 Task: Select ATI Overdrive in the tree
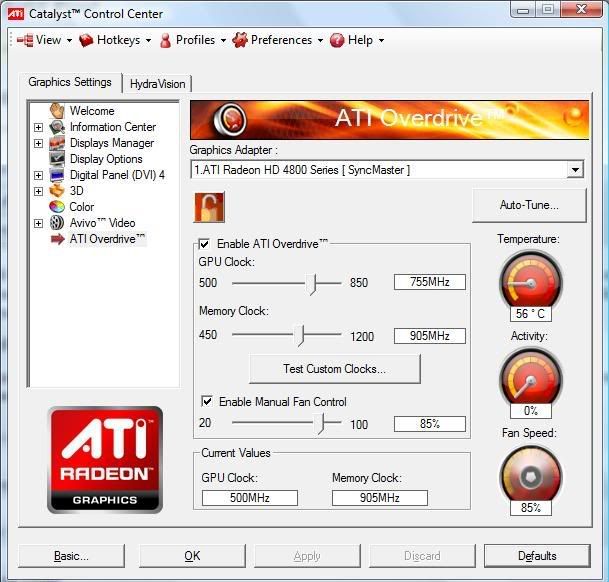(108, 239)
